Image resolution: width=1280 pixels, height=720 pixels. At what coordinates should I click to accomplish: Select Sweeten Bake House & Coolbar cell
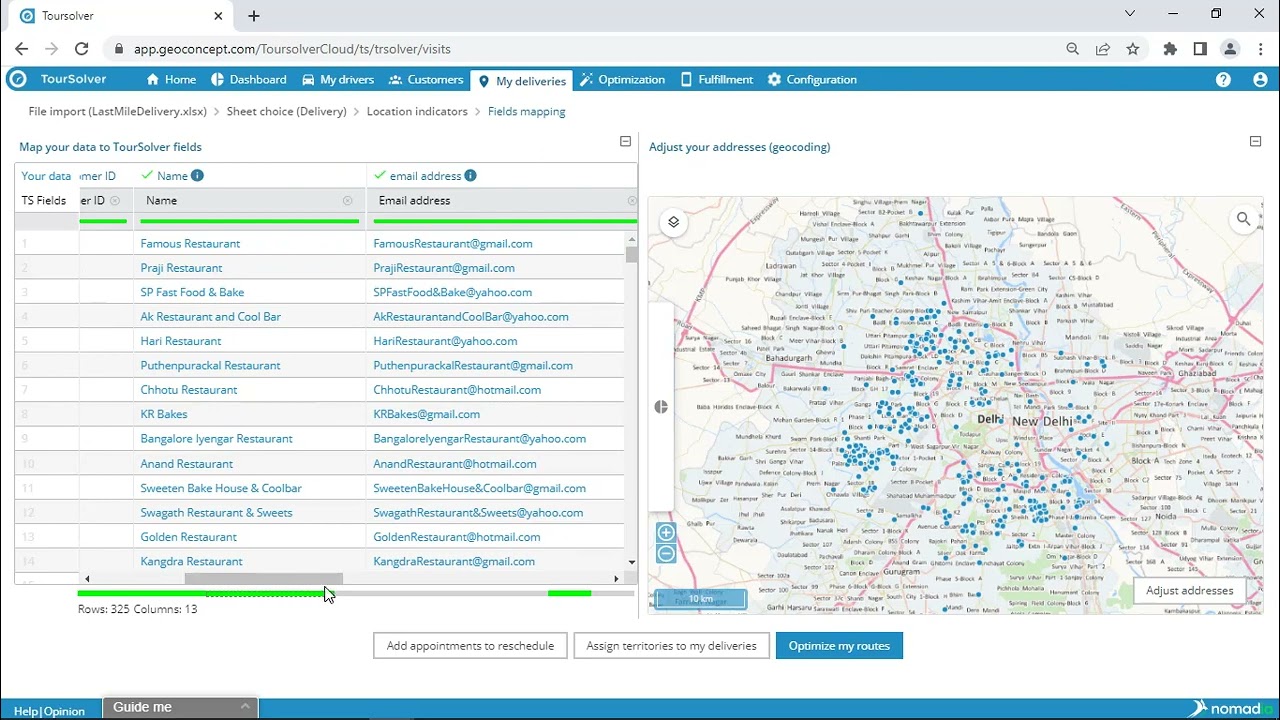pos(221,488)
